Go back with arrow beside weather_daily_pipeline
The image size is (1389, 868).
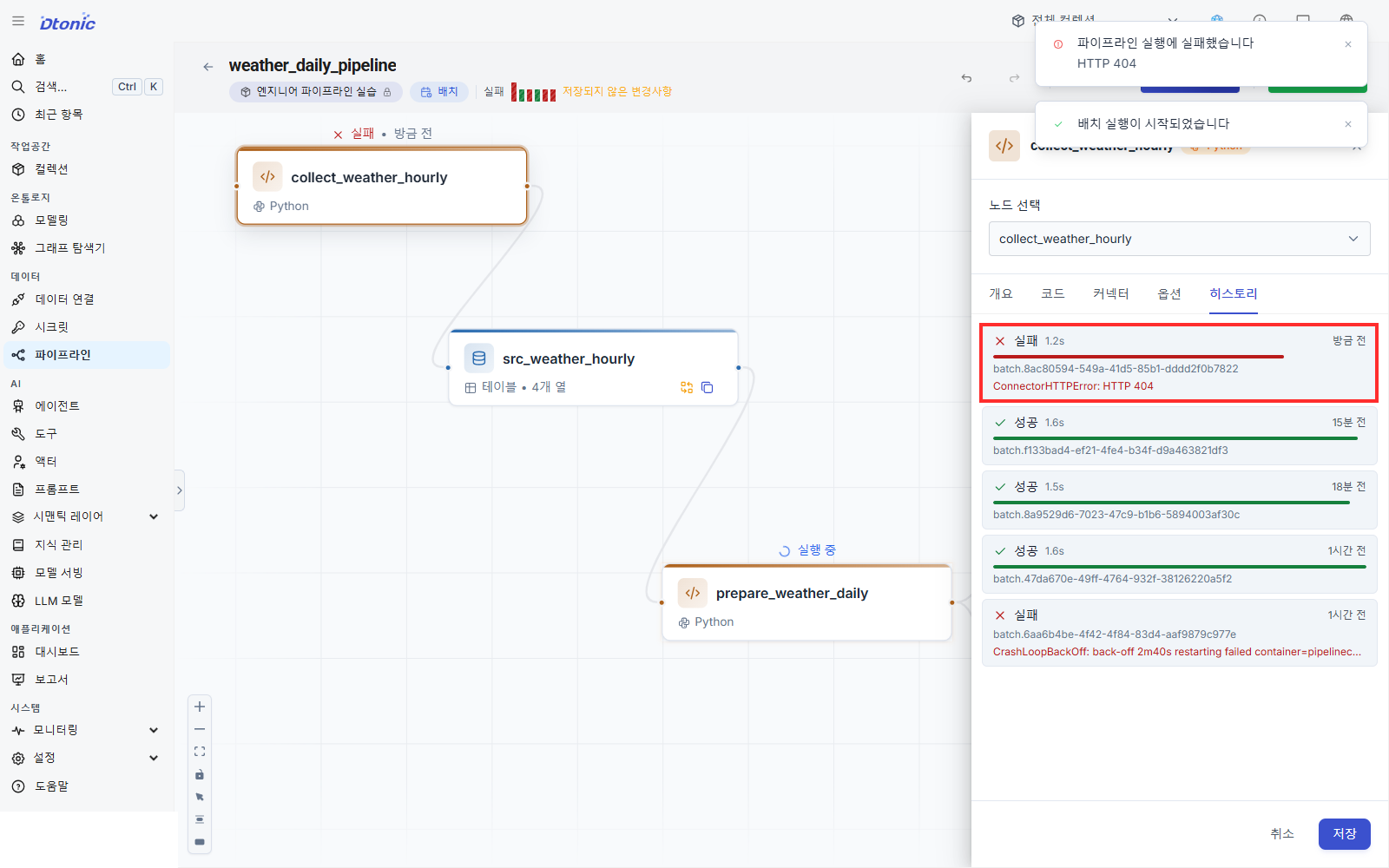pos(207,66)
